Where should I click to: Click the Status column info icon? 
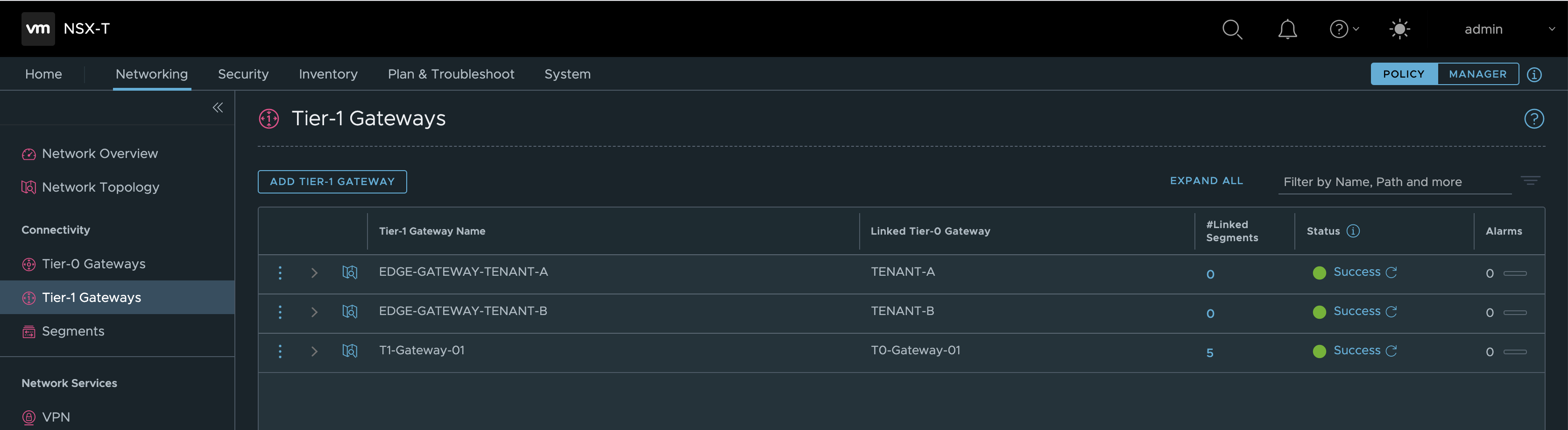[x=1353, y=231]
